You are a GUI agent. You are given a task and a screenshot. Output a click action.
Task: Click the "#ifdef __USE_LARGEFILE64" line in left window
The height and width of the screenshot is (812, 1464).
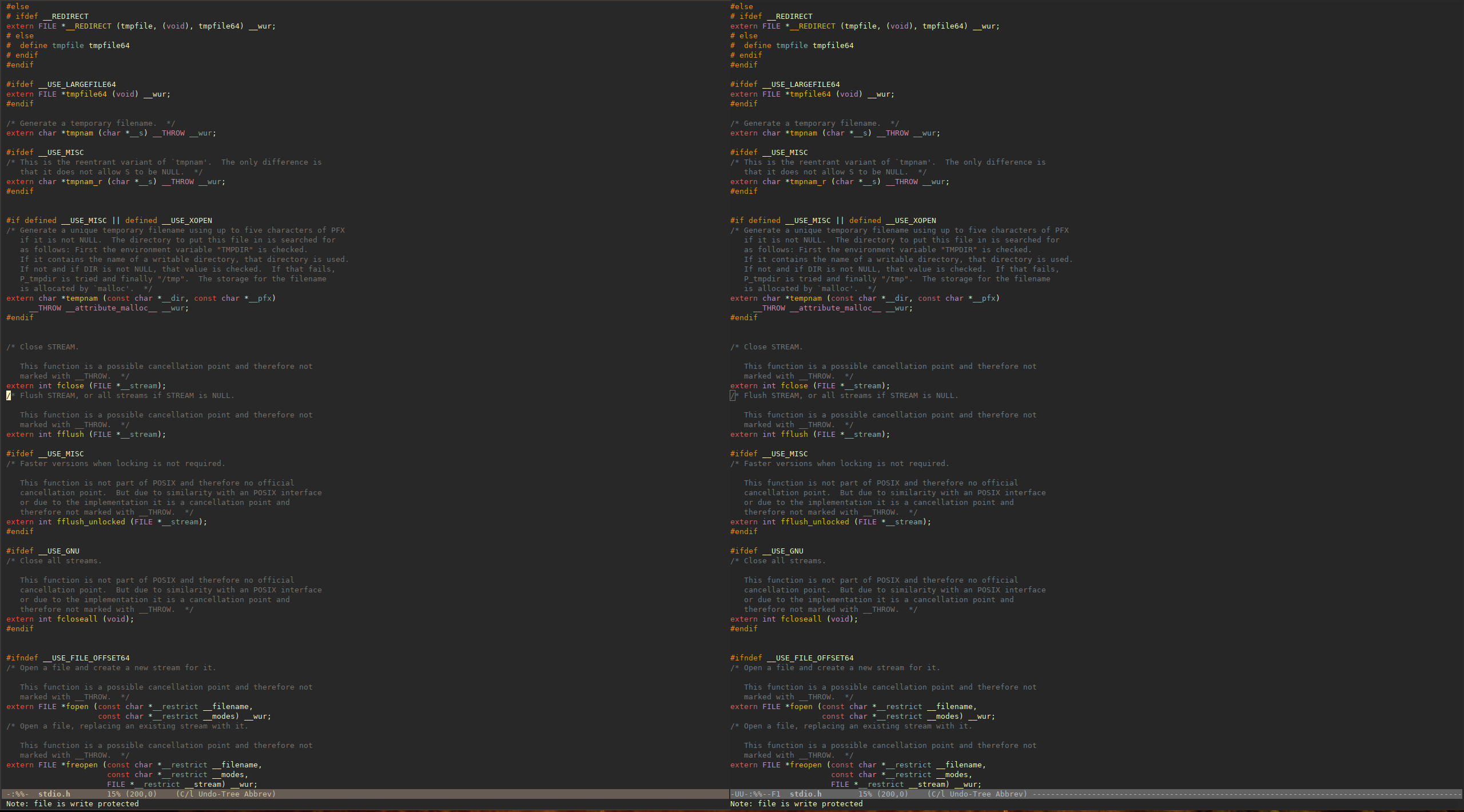click(x=61, y=84)
